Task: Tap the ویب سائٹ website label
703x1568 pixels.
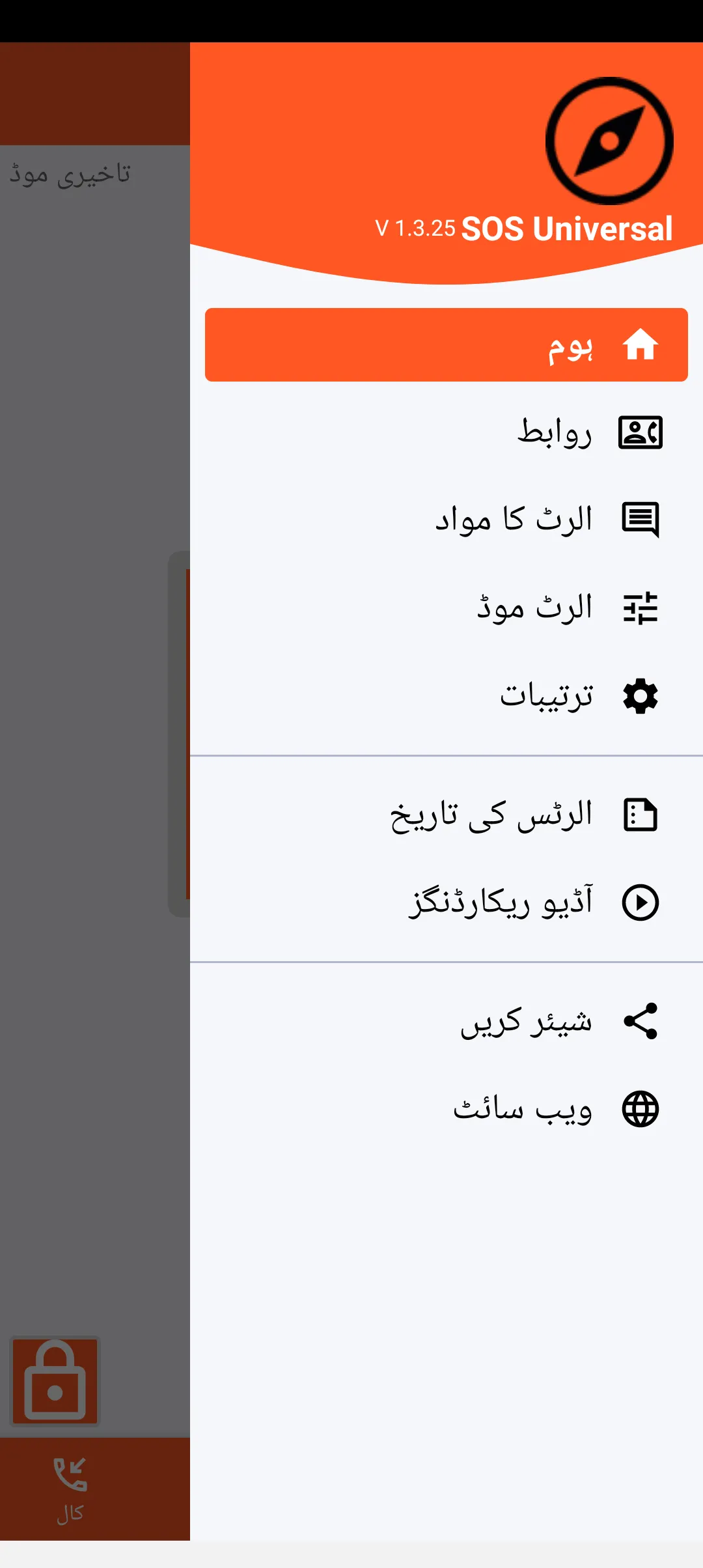Action: tap(522, 1109)
